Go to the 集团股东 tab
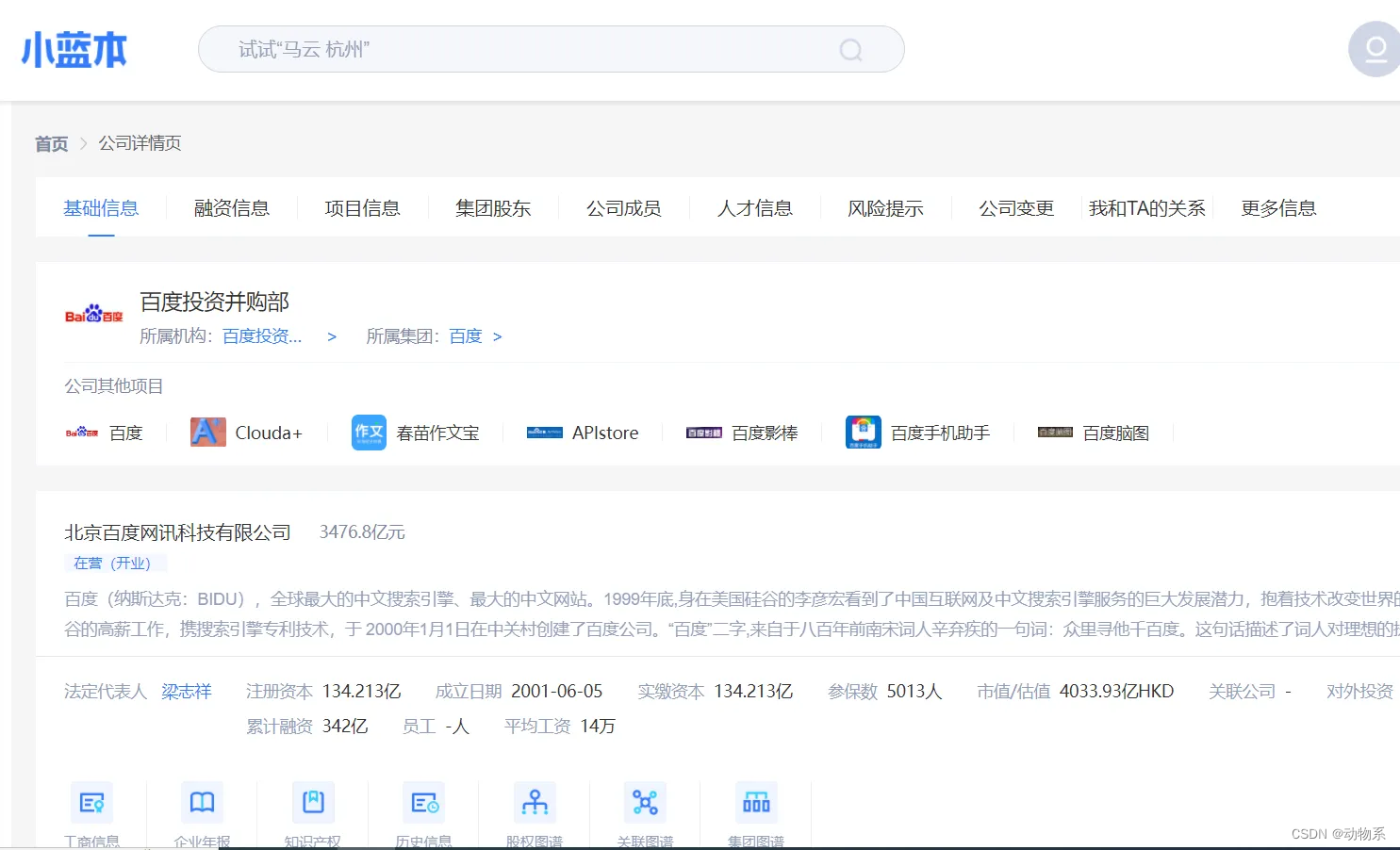1400x850 pixels. (493, 208)
